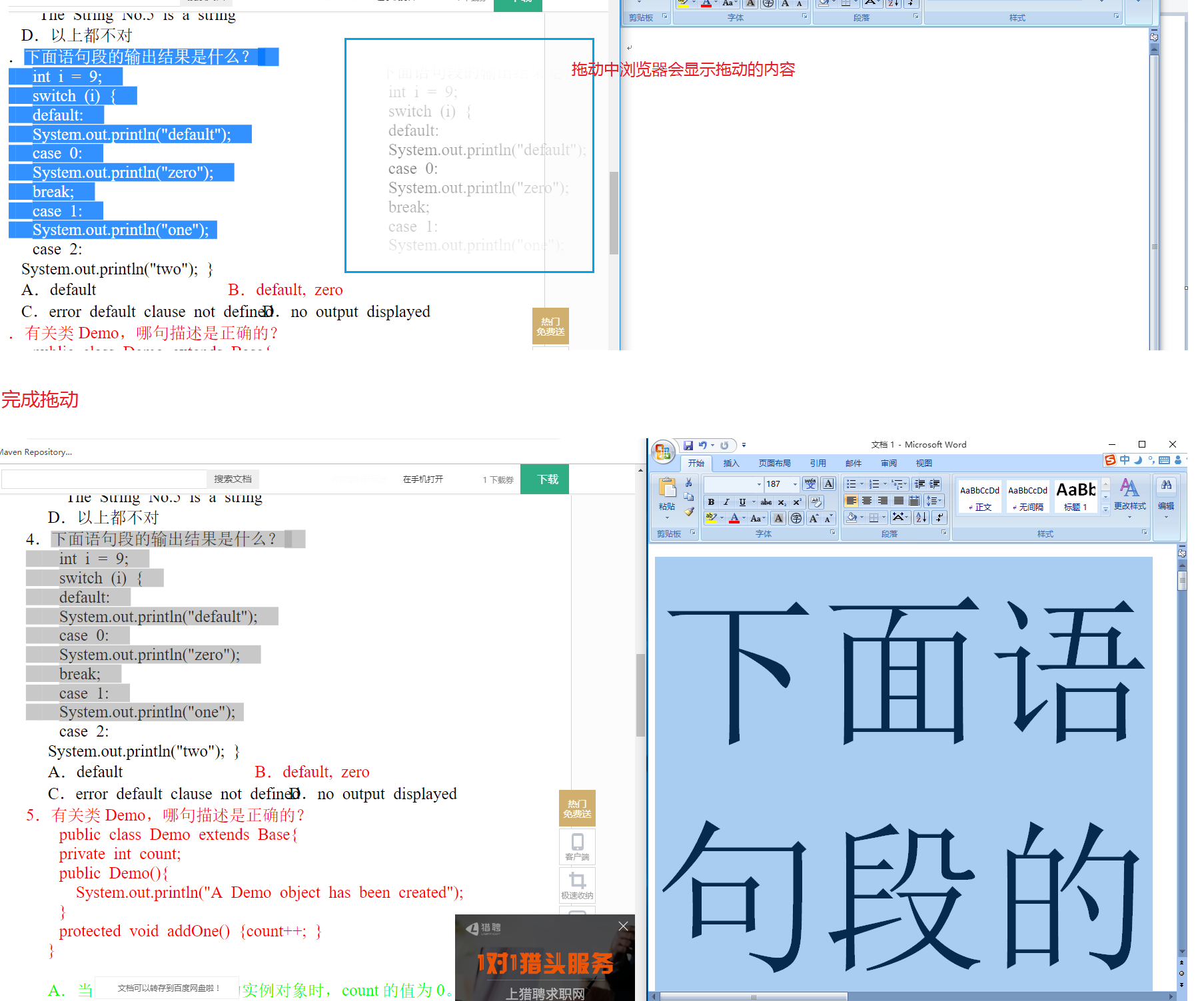Screen dimensions: 1204x1001
Task: Expand the Numbering dropdown arrow
Action: point(885,484)
